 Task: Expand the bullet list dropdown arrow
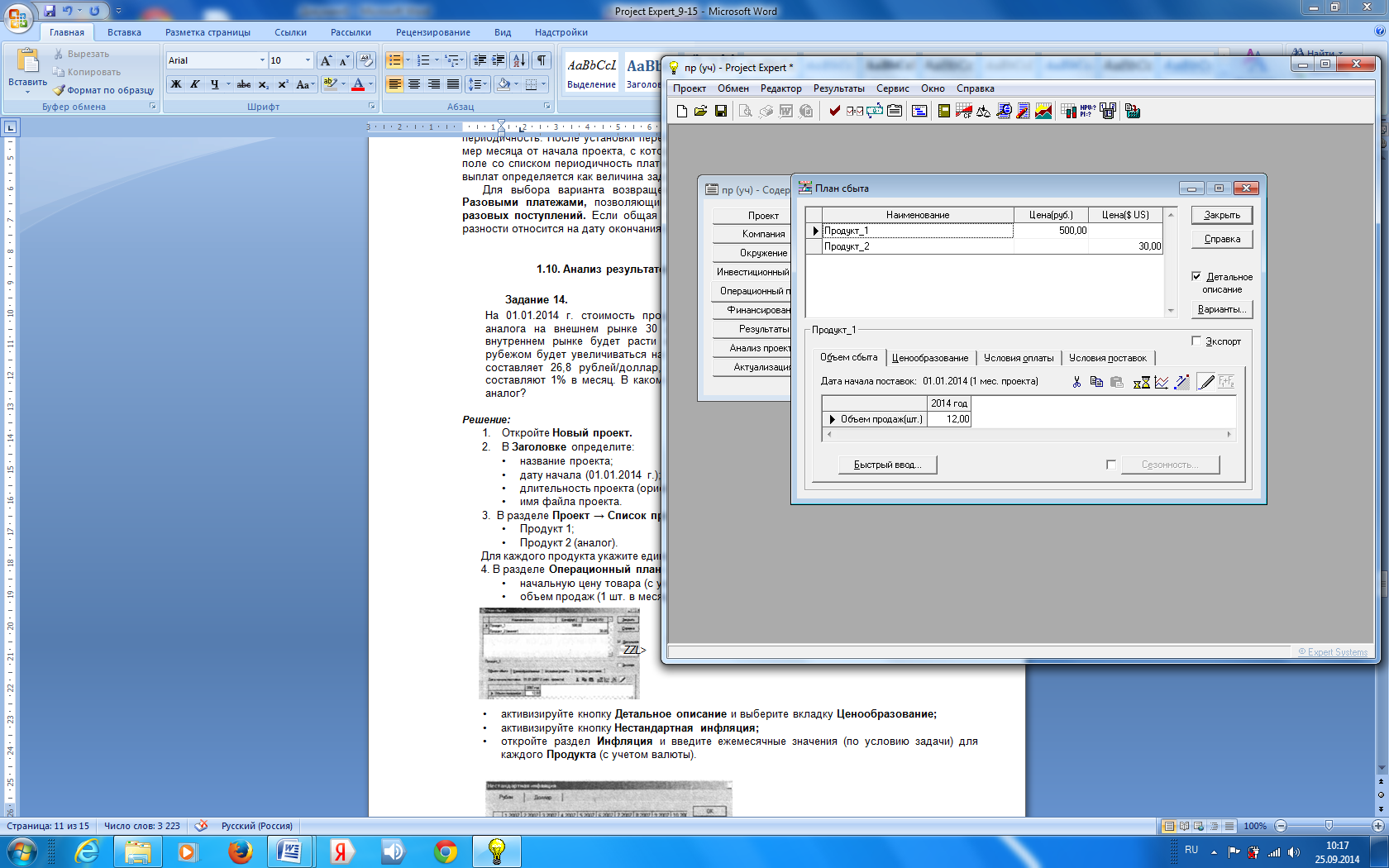[x=408, y=60]
